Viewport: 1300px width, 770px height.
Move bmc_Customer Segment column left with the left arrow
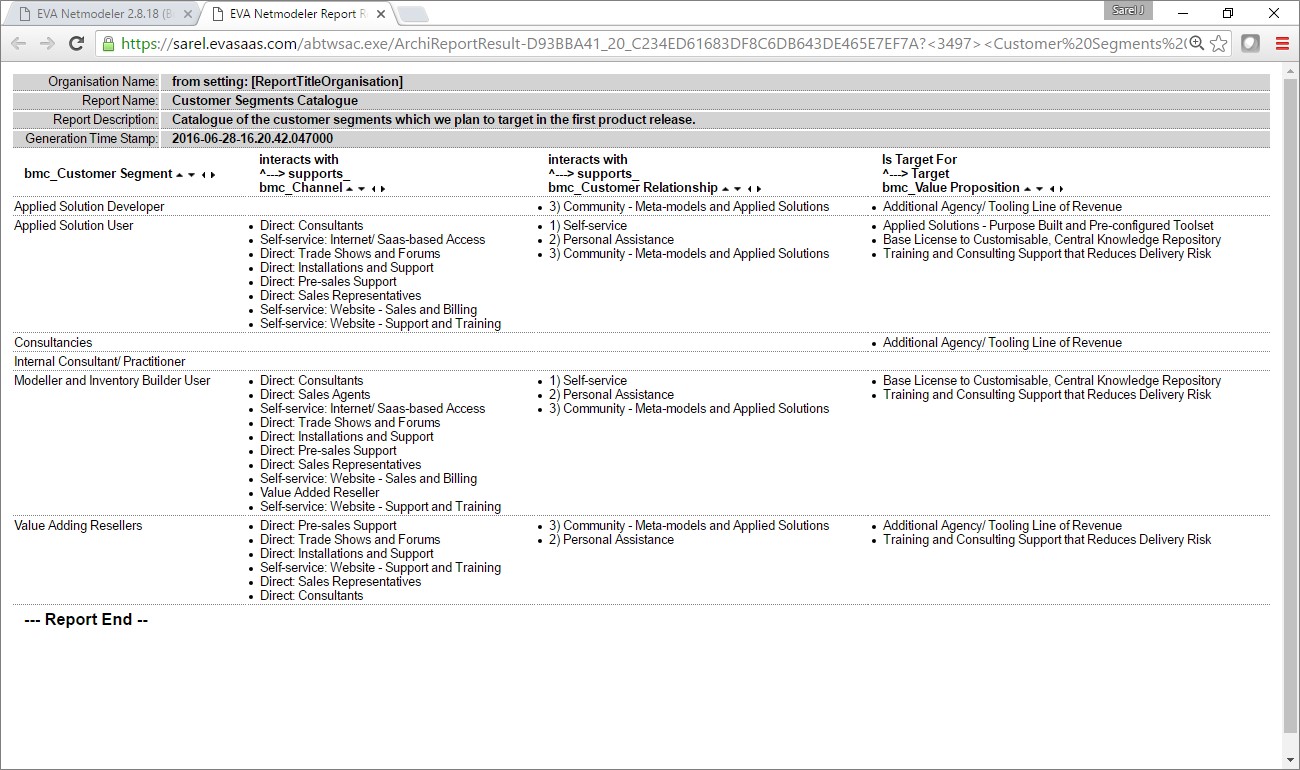(x=203, y=175)
